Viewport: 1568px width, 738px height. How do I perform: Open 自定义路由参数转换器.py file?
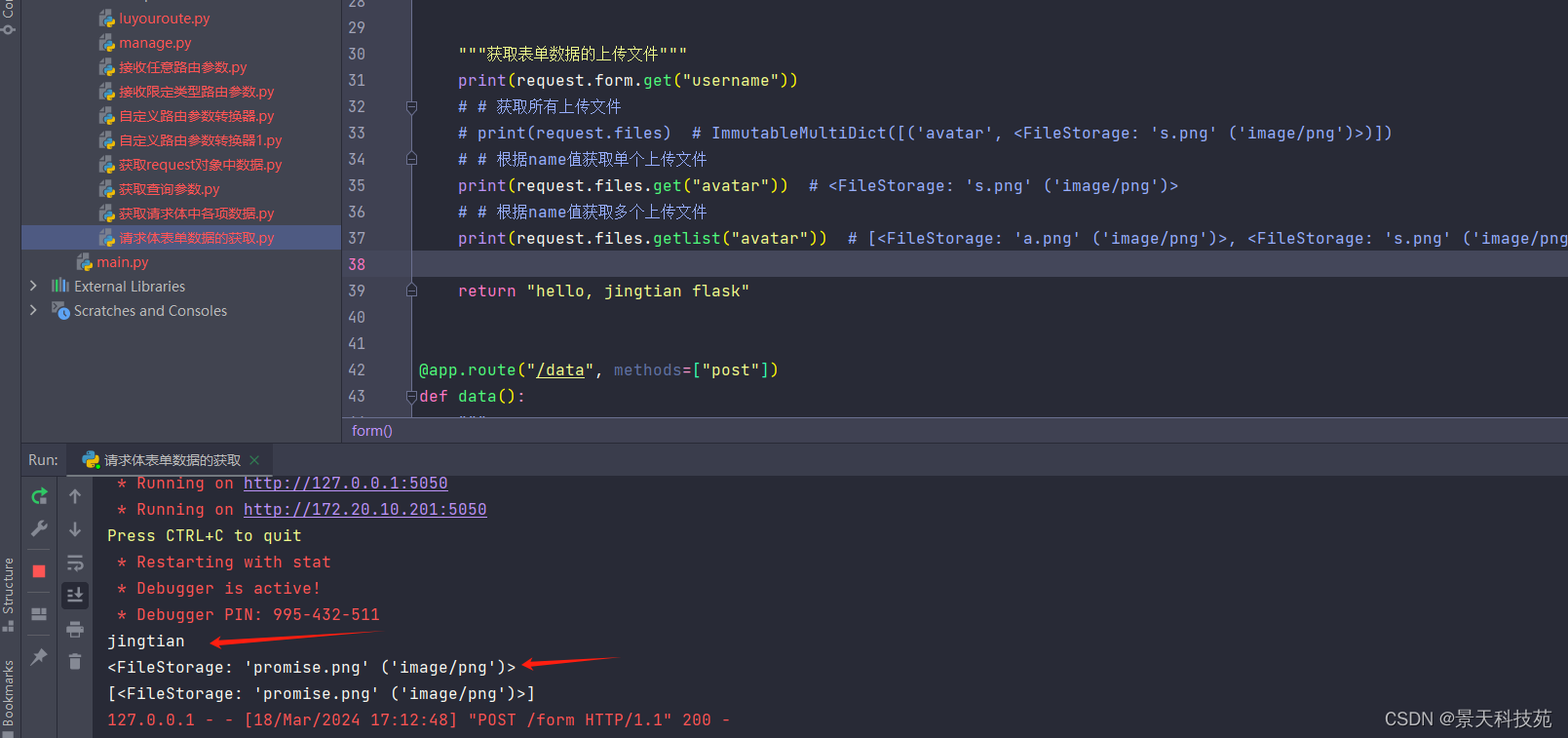197,116
